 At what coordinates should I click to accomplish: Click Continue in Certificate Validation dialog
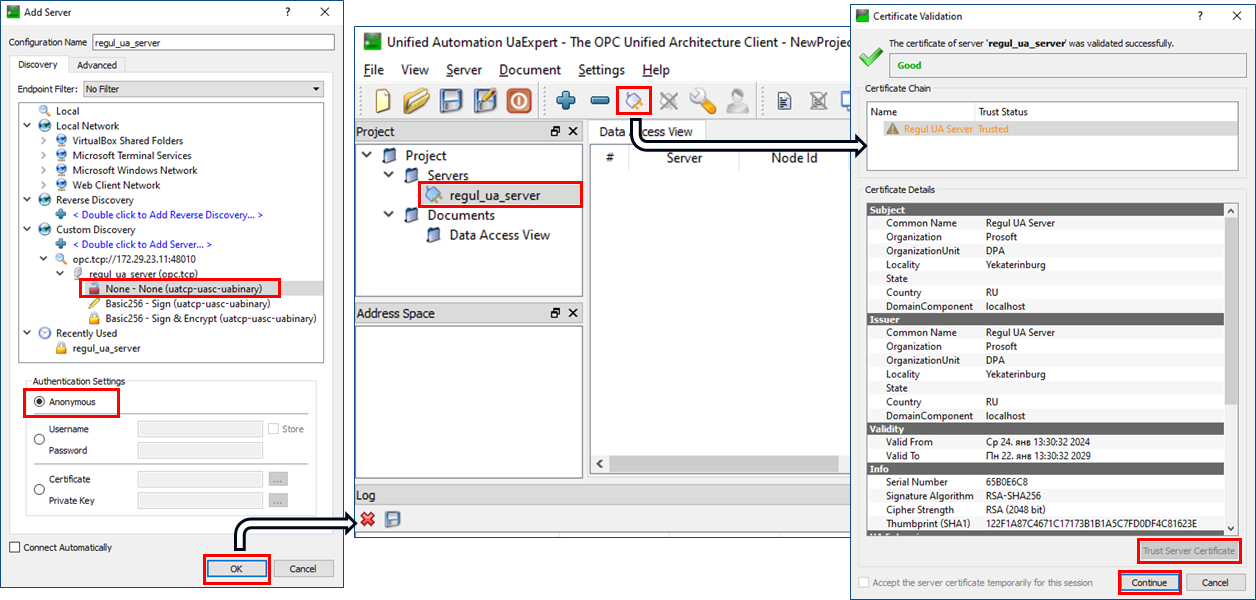click(1149, 582)
